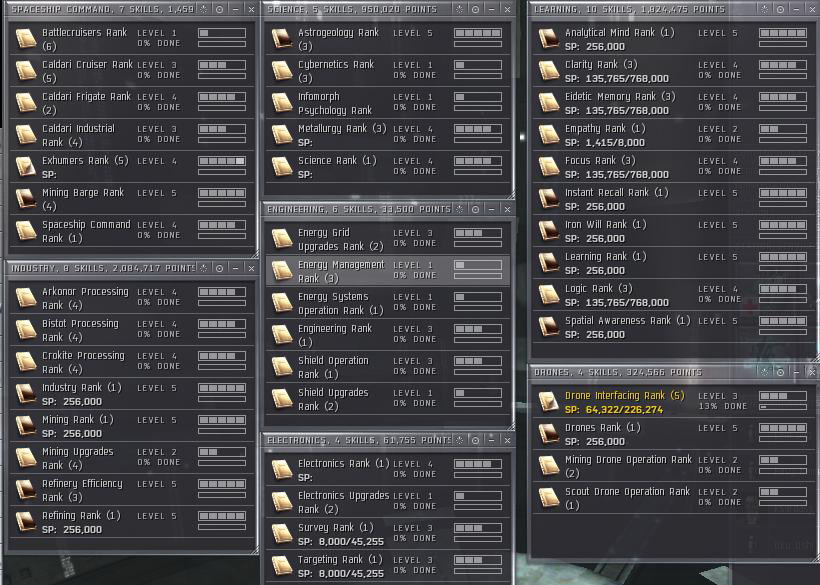The width and height of the screenshot is (820, 585).
Task: Click the Science Rank (1) skill name
Action: tap(337, 160)
